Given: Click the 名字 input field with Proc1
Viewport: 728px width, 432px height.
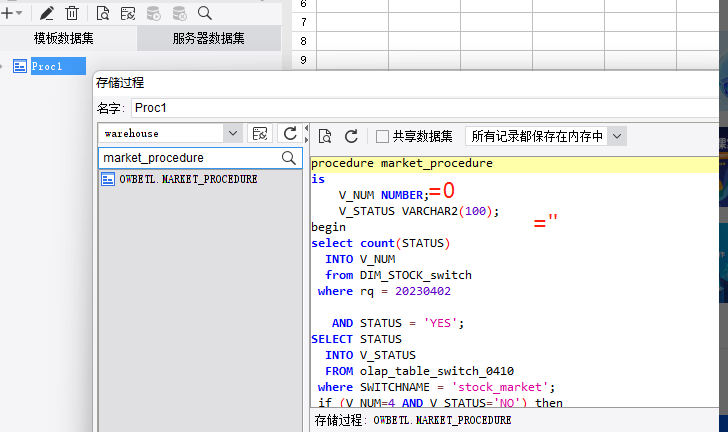Looking at the screenshot, I should tap(425, 108).
